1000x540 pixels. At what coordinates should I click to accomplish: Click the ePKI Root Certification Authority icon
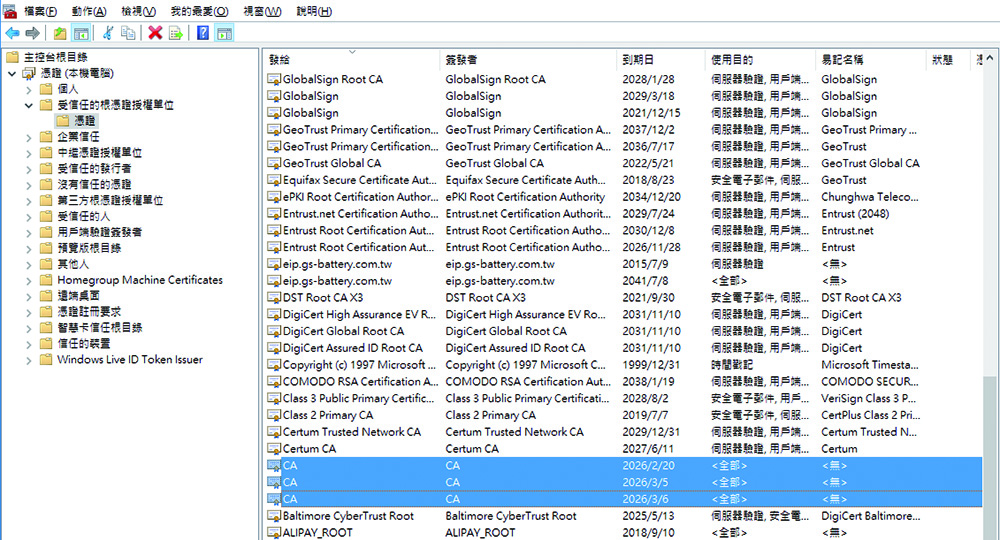pyautogui.click(x=274, y=197)
